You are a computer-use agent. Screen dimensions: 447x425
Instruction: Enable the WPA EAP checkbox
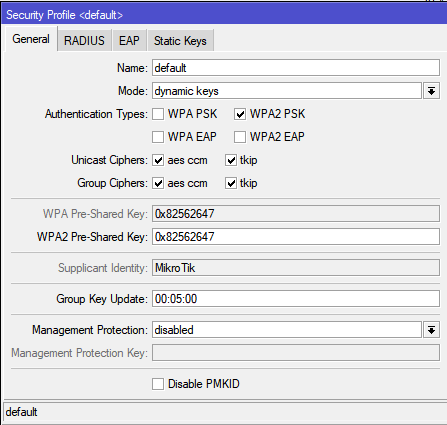coord(158,137)
